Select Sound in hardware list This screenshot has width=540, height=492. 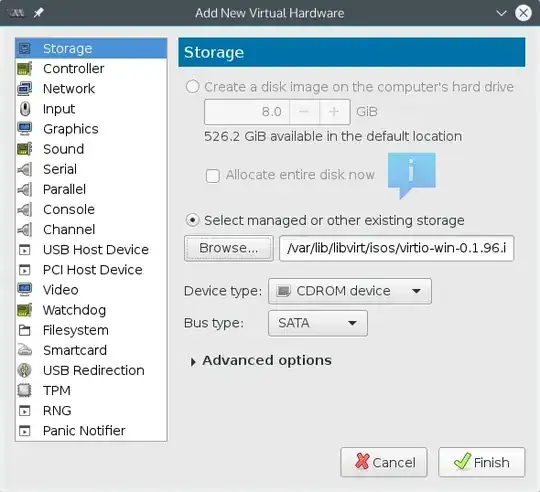click(x=91, y=149)
